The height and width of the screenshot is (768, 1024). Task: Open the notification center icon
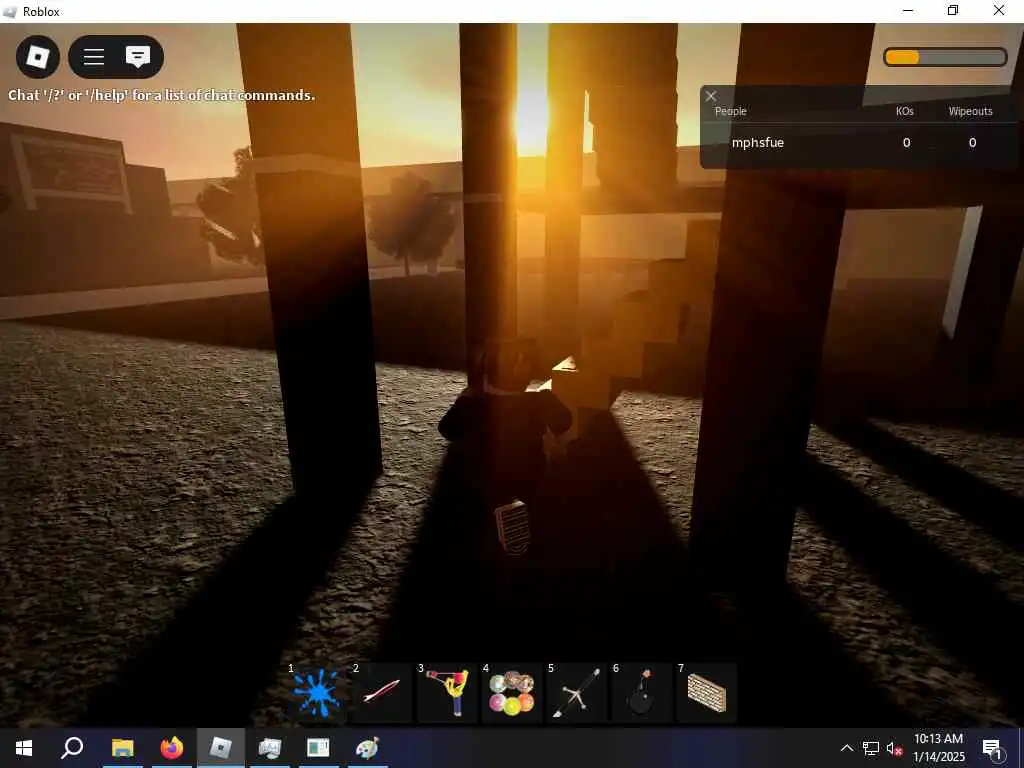992,748
